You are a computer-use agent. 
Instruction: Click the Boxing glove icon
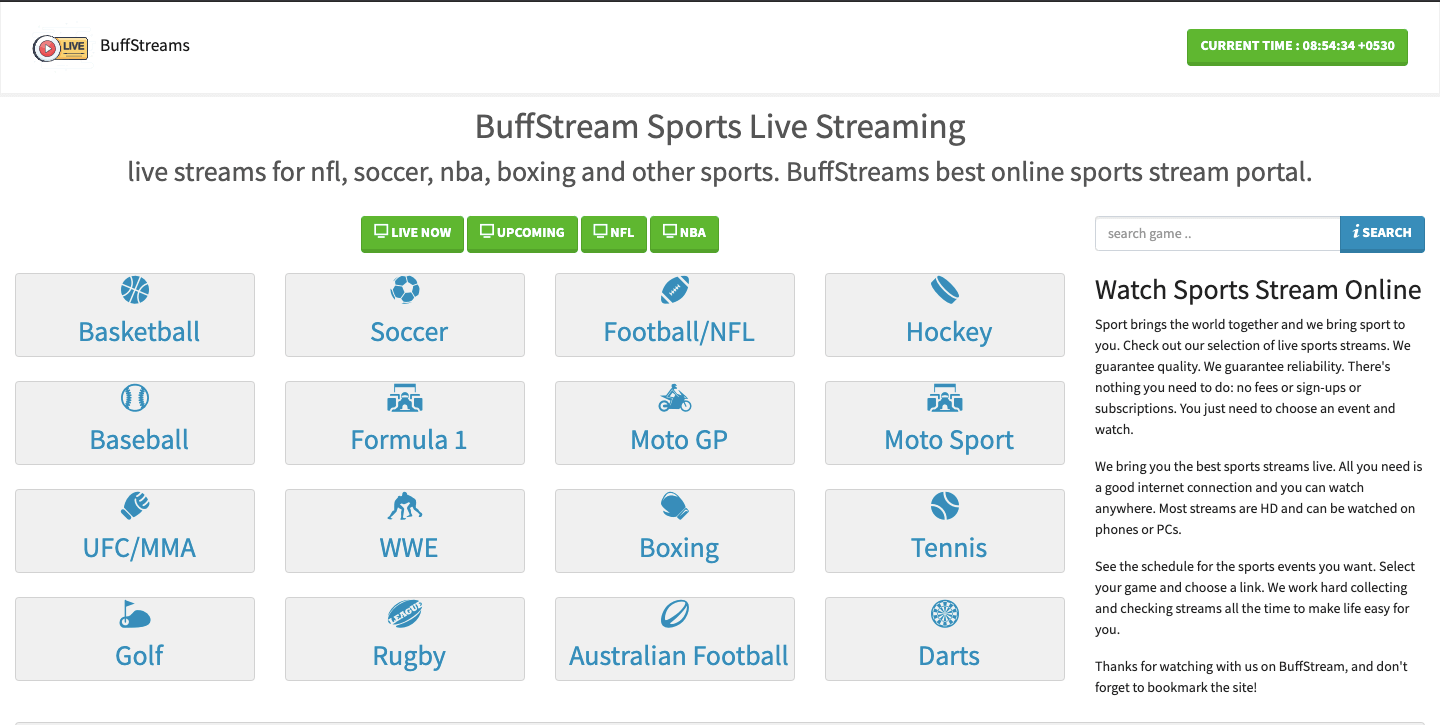click(x=674, y=506)
